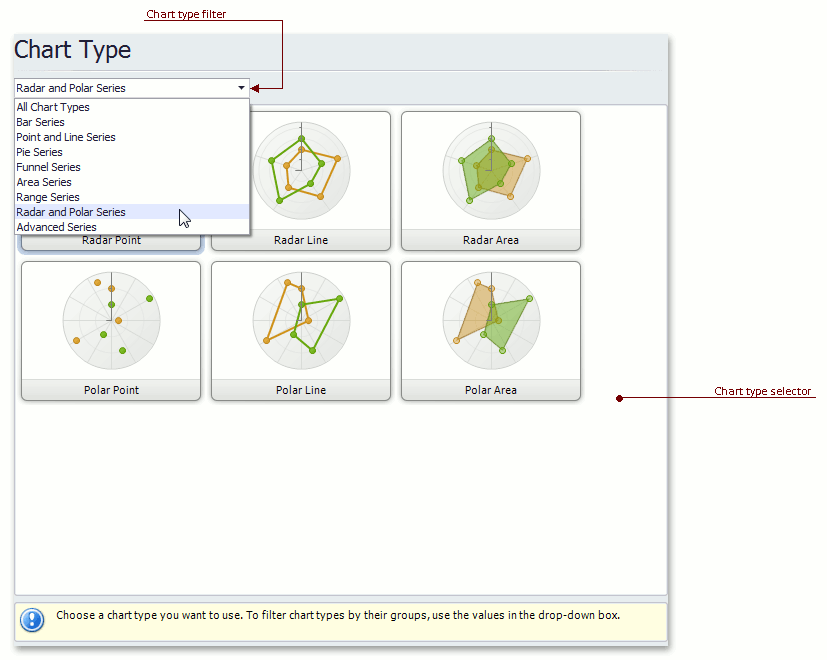Choose the Polar Area chart icon
The width and height of the screenshot is (827, 660).
pyautogui.click(x=491, y=320)
